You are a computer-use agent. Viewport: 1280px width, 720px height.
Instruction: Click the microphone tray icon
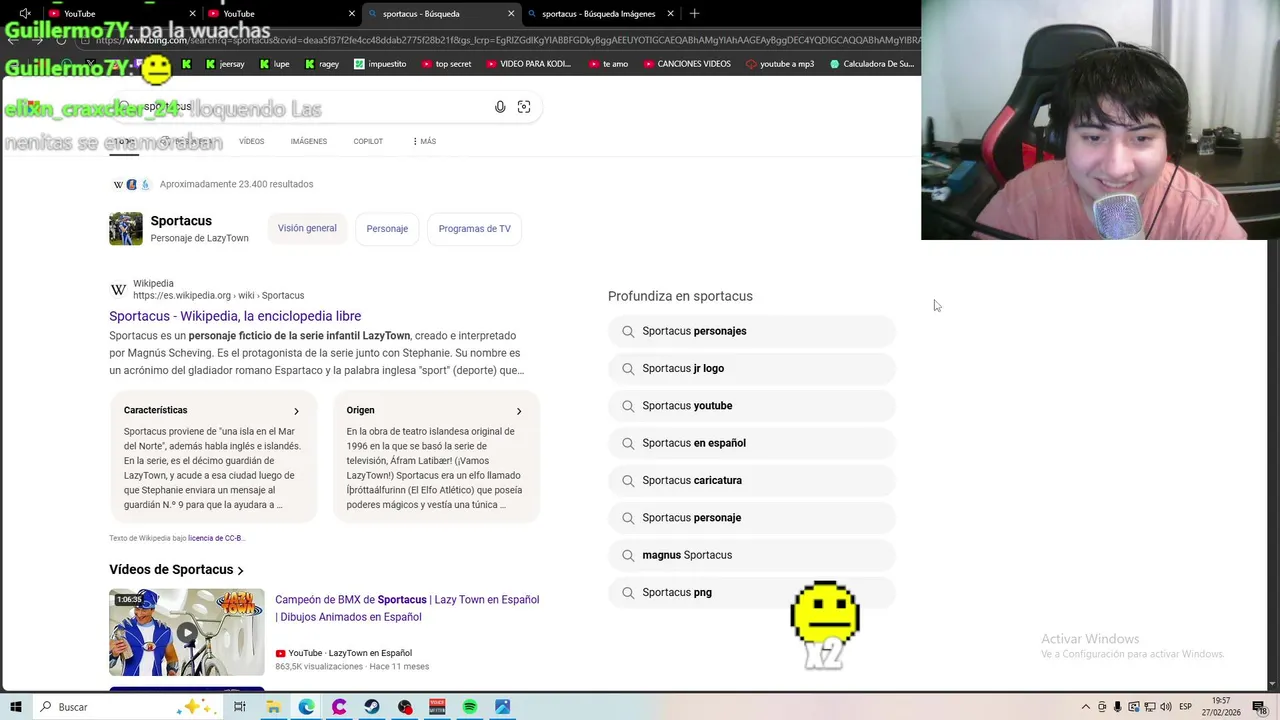click(x=1118, y=707)
